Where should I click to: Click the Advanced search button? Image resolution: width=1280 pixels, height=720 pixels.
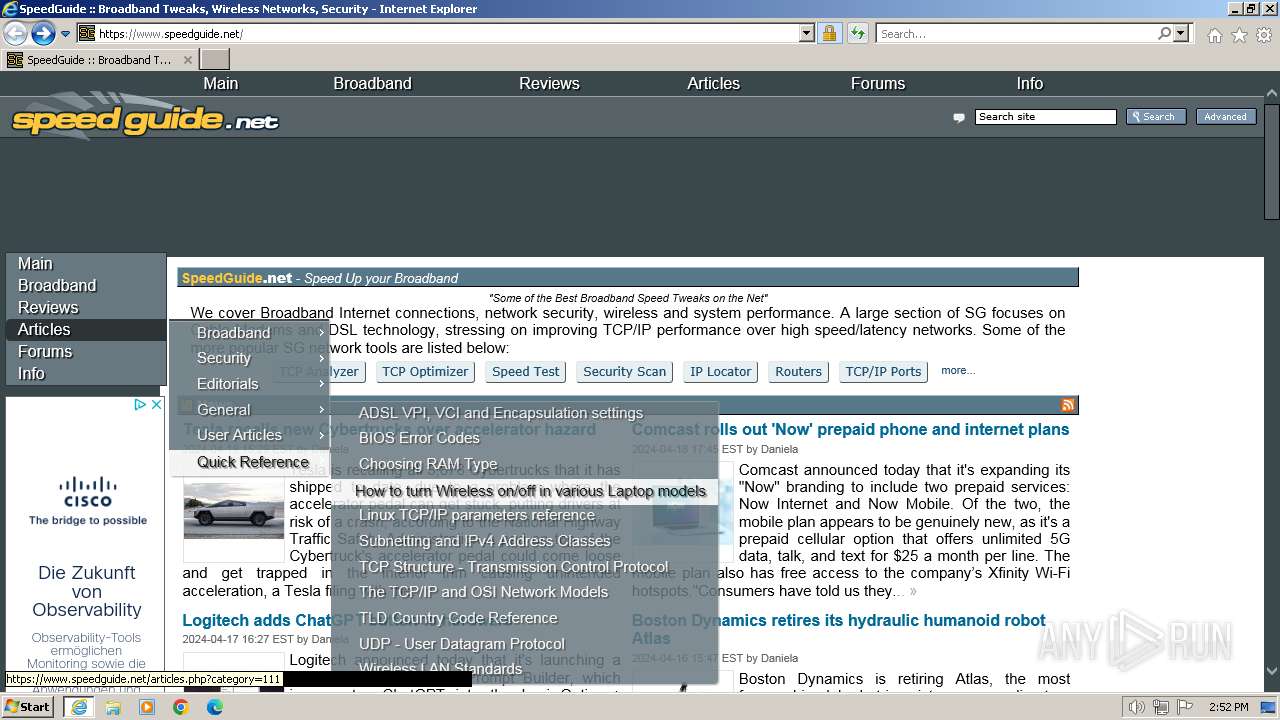click(1225, 117)
